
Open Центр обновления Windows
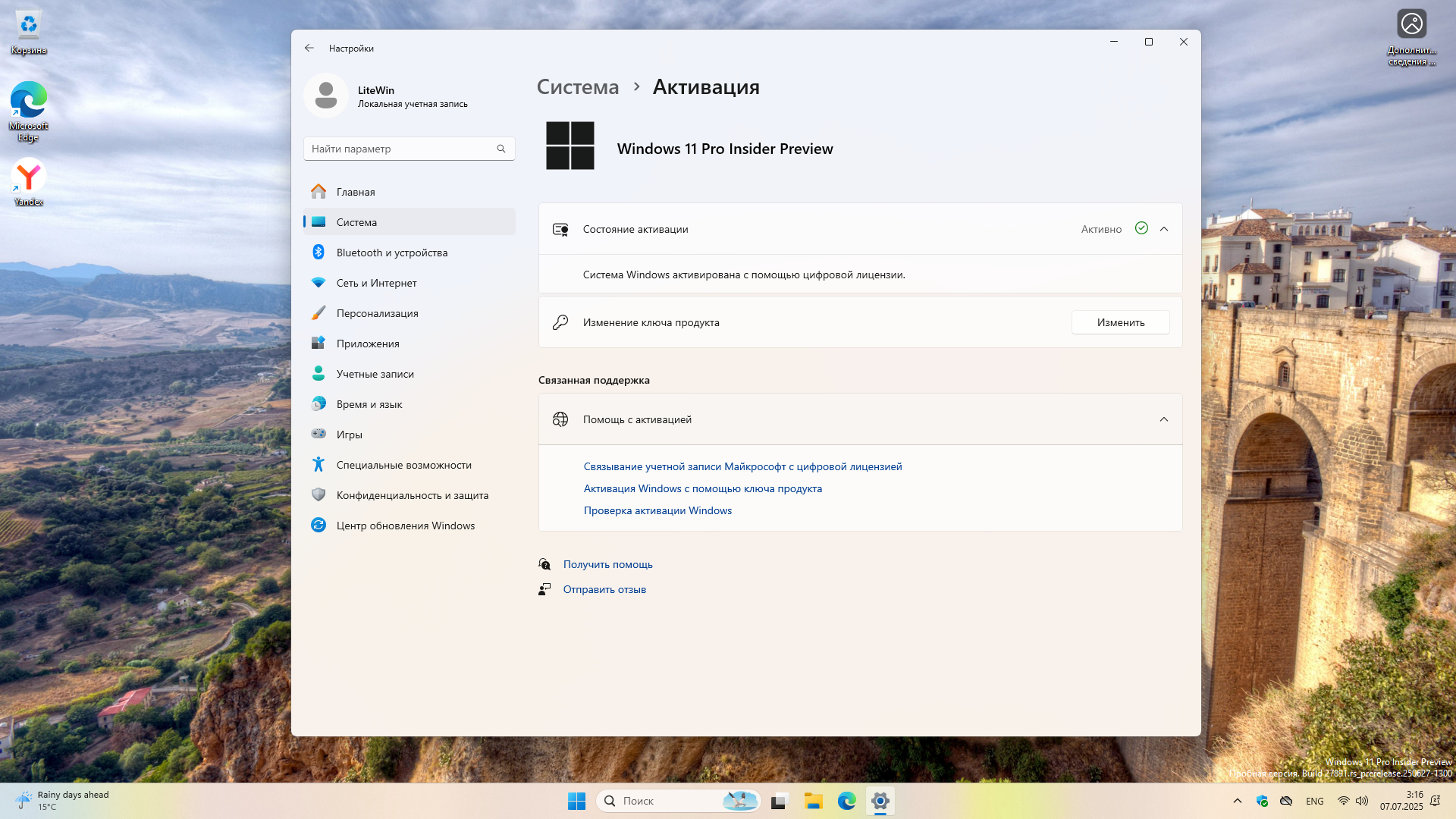coord(405,526)
